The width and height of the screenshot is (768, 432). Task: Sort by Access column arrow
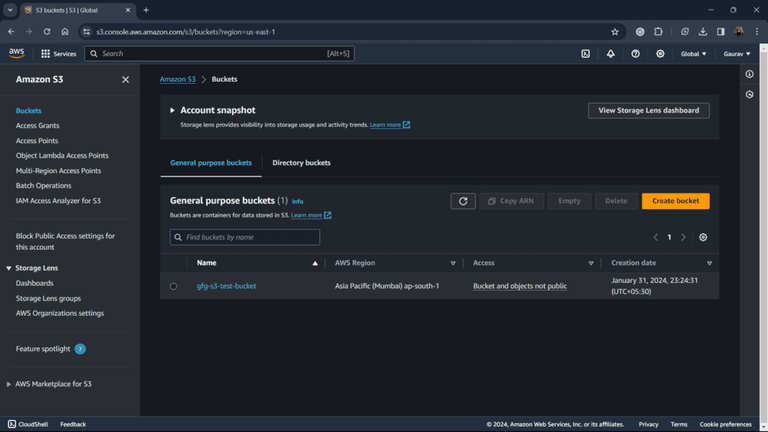pyautogui.click(x=591, y=263)
